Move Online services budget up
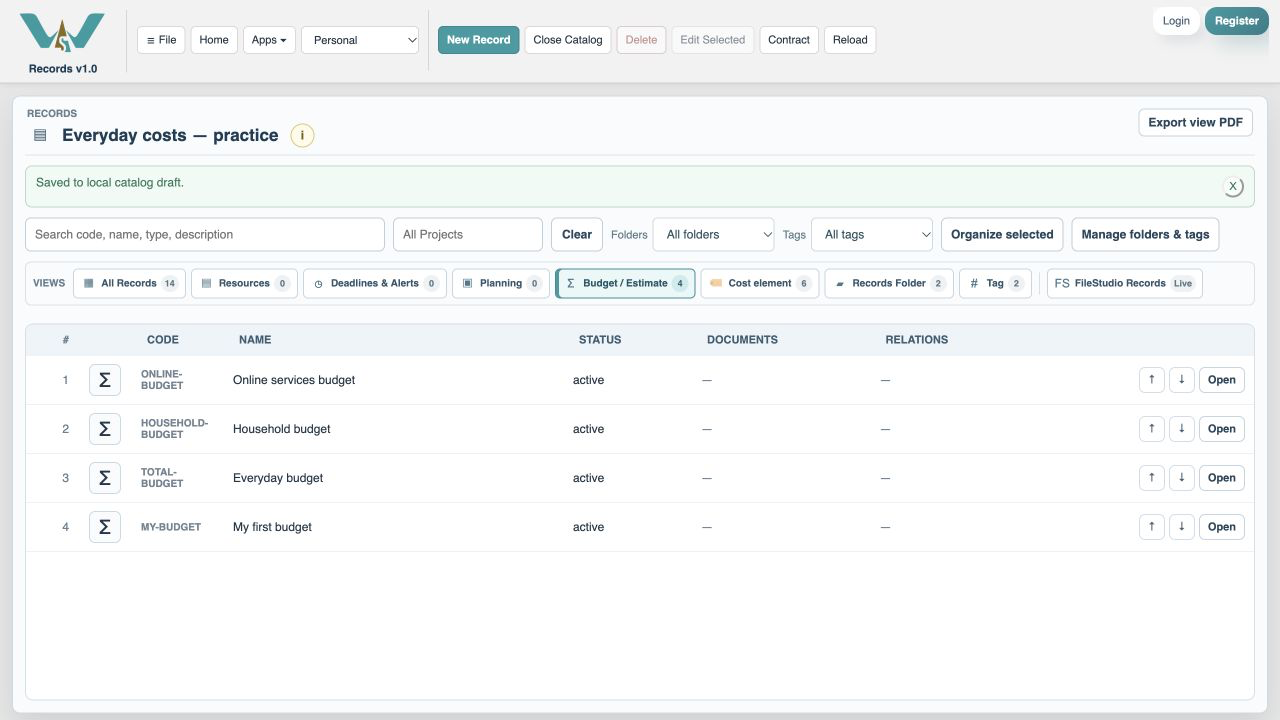Image resolution: width=1280 pixels, height=720 pixels. [1152, 380]
